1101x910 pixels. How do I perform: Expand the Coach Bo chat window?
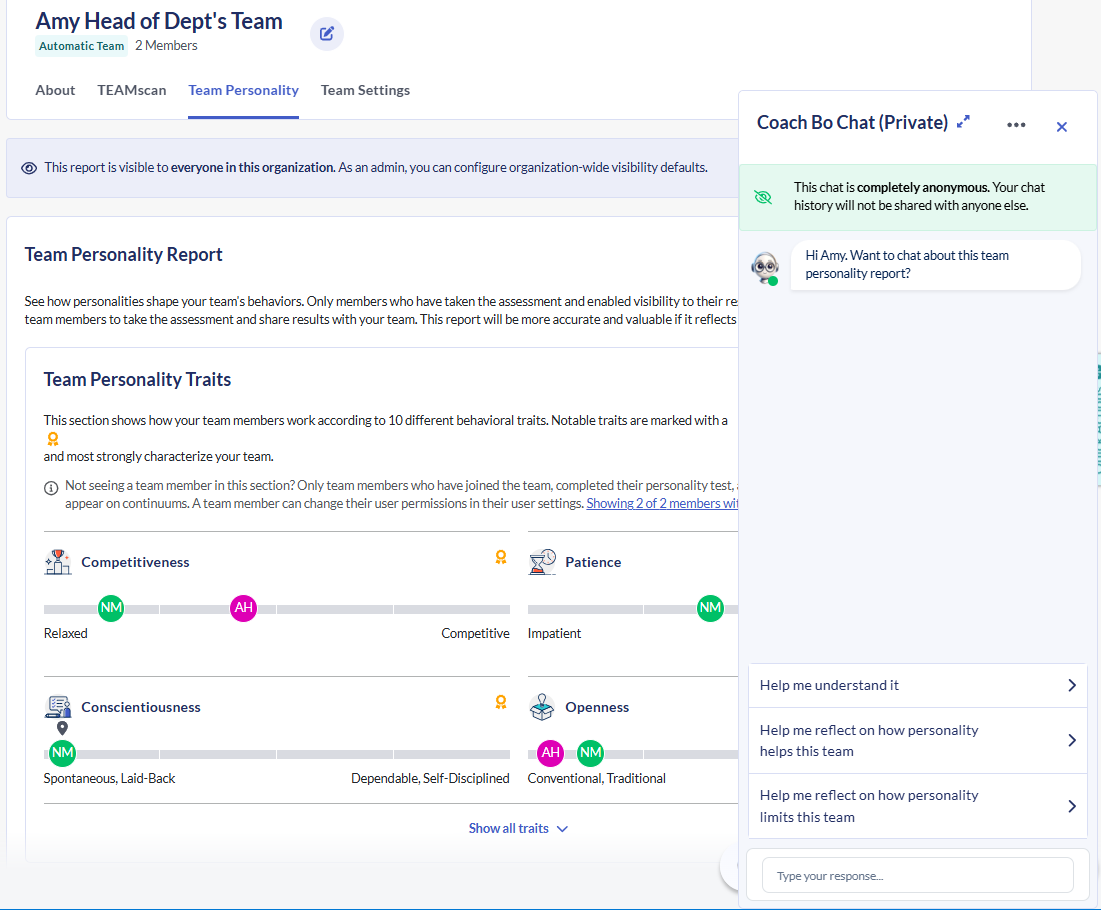[963, 122]
